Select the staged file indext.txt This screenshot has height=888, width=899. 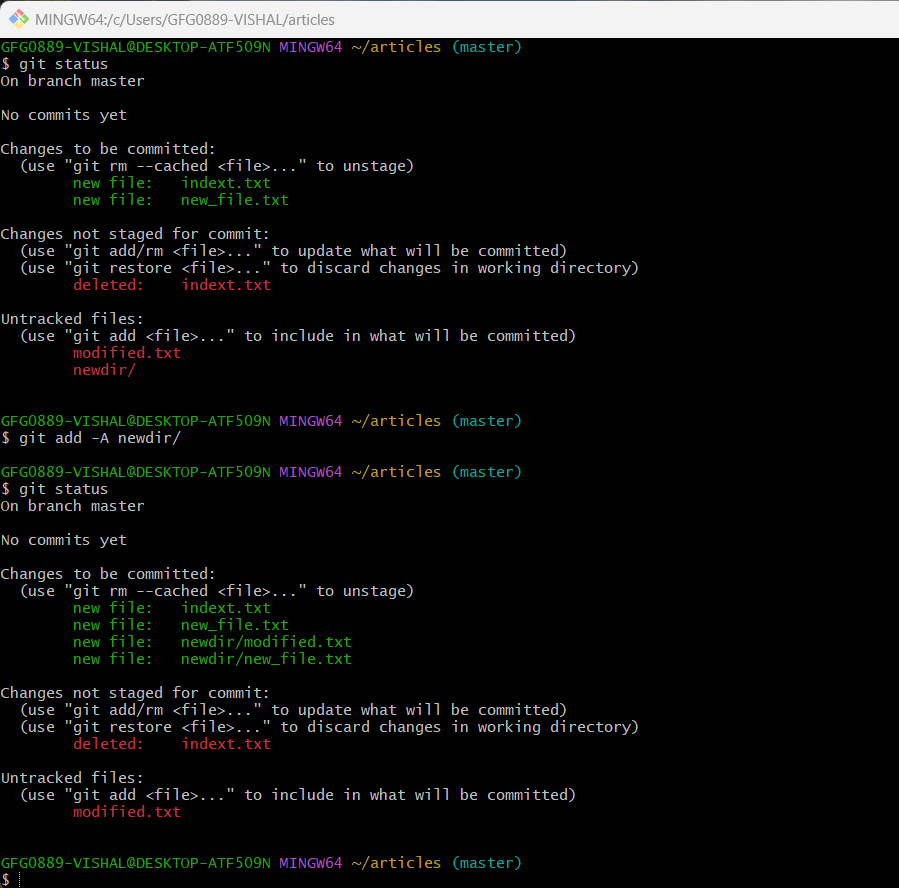tap(225, 182)
